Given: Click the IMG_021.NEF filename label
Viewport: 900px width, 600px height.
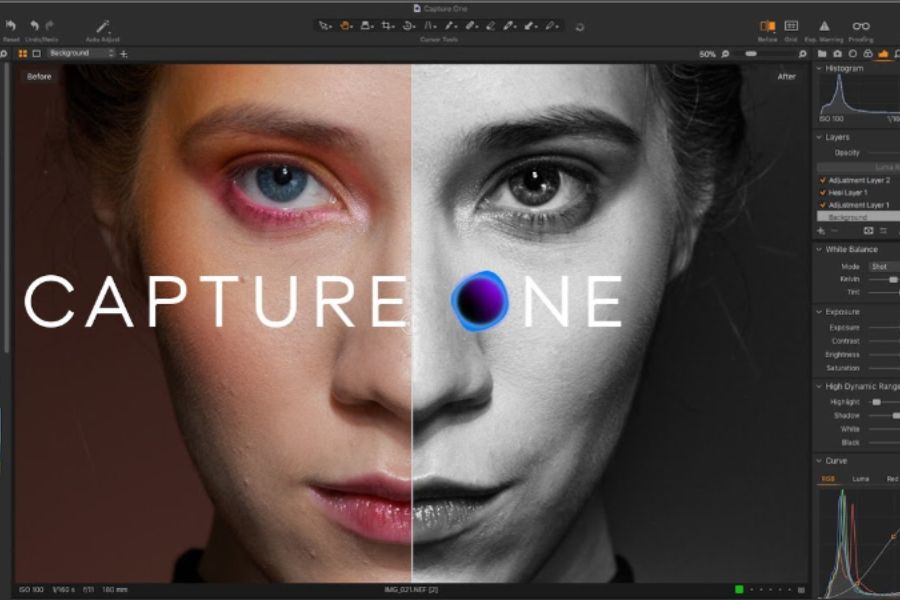Looking at the screenshot, I should click(x=412, y=590).
